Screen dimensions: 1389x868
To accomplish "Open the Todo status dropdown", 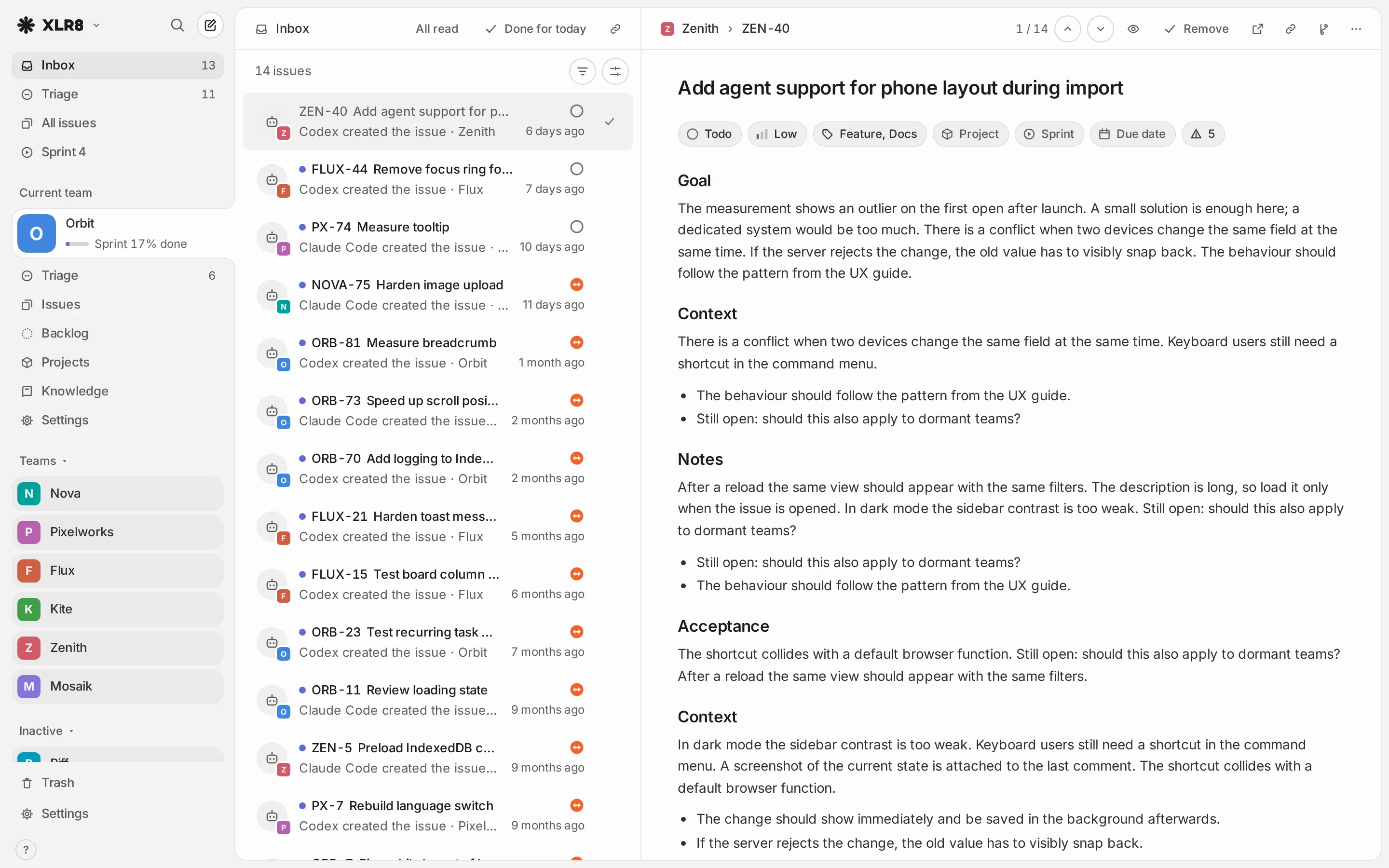I will (709, 134).
